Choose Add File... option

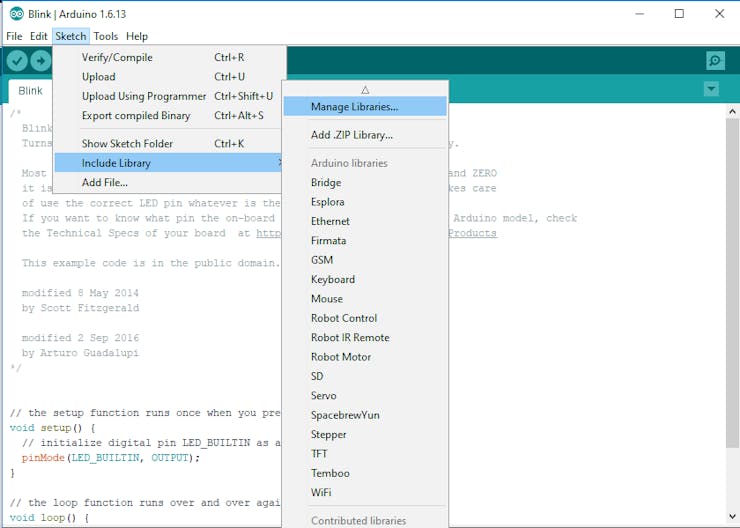[168, 183]
